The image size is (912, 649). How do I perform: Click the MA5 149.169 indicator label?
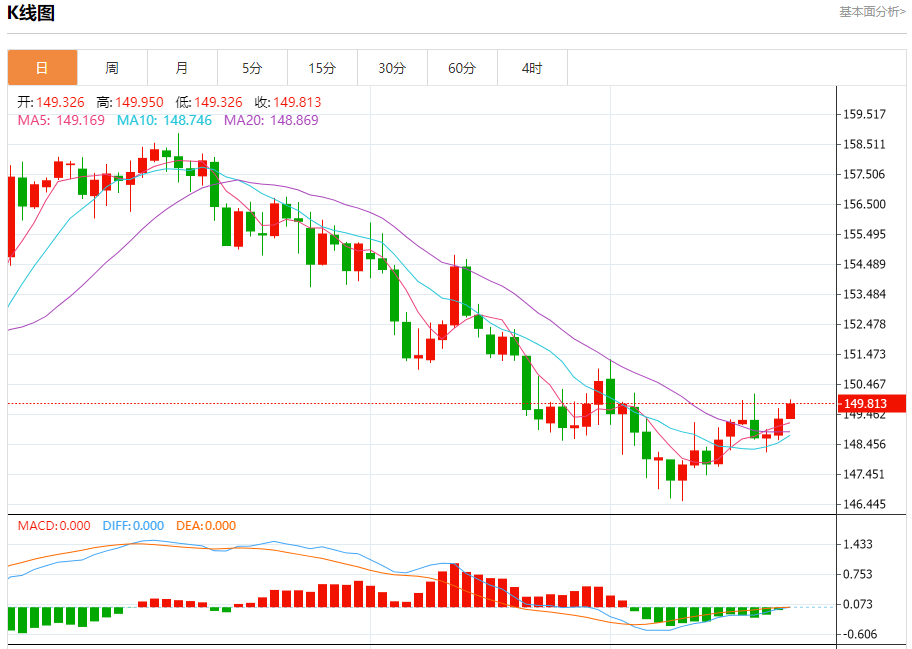point(61,120)
